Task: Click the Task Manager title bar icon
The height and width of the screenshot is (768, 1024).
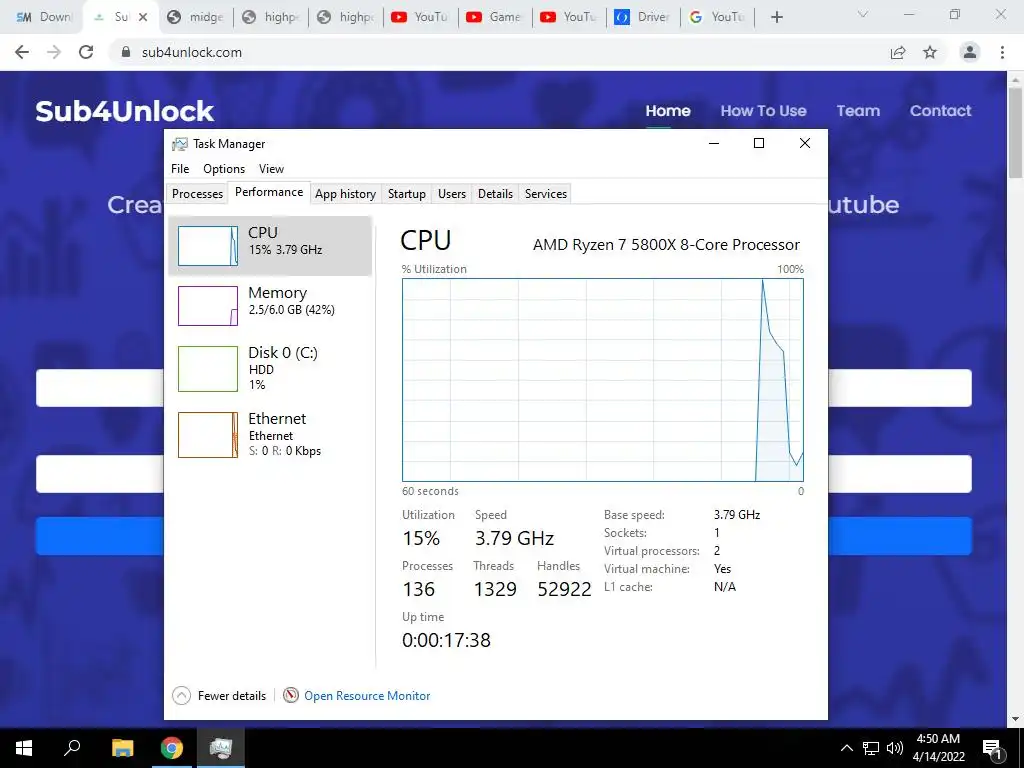Action: coord(179,144)
